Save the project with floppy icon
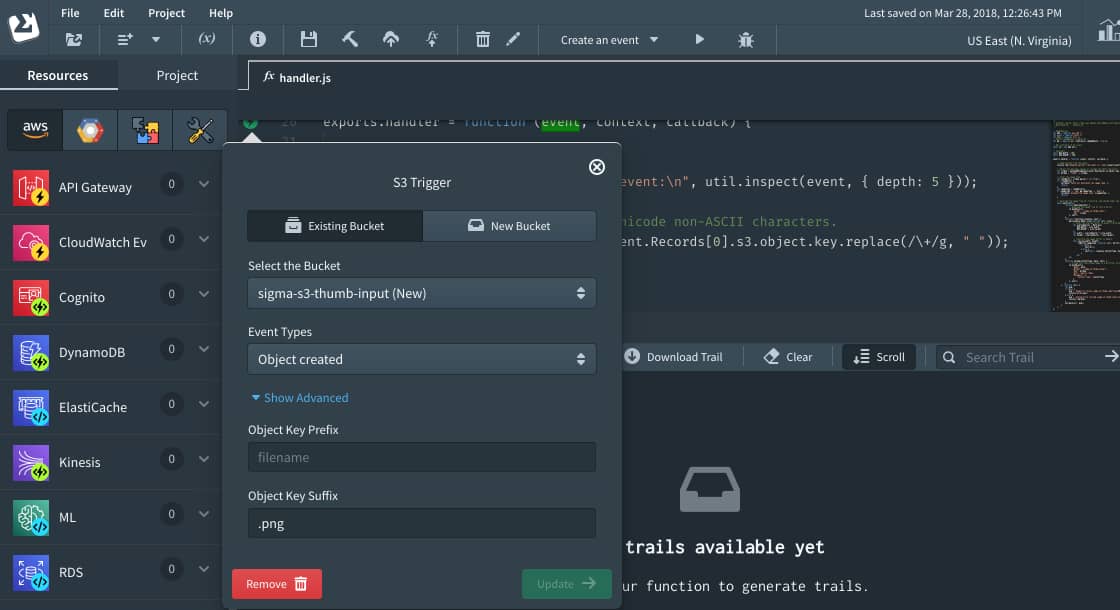1120x610 pixels. click(x=309, y=39)
